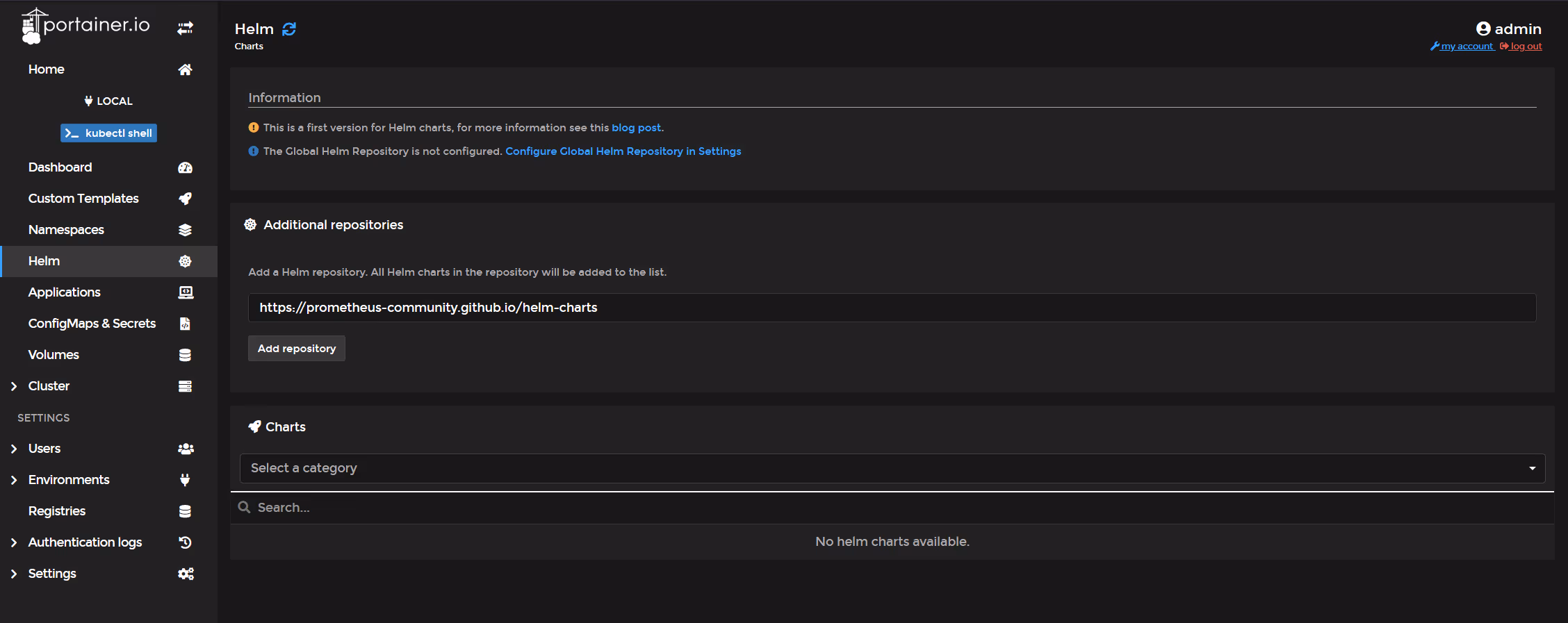
Task: Refresh Helm page with reload icon
Action: pyautogui.click(x=289, y=28)
